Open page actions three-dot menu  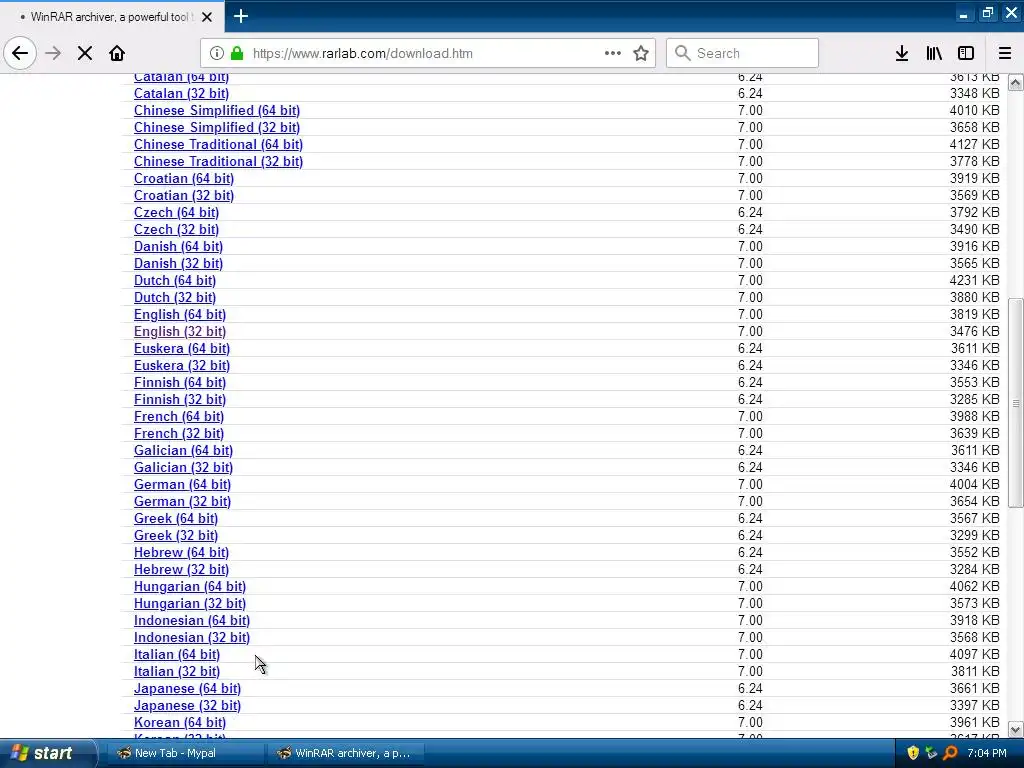(x=613, y=53)
